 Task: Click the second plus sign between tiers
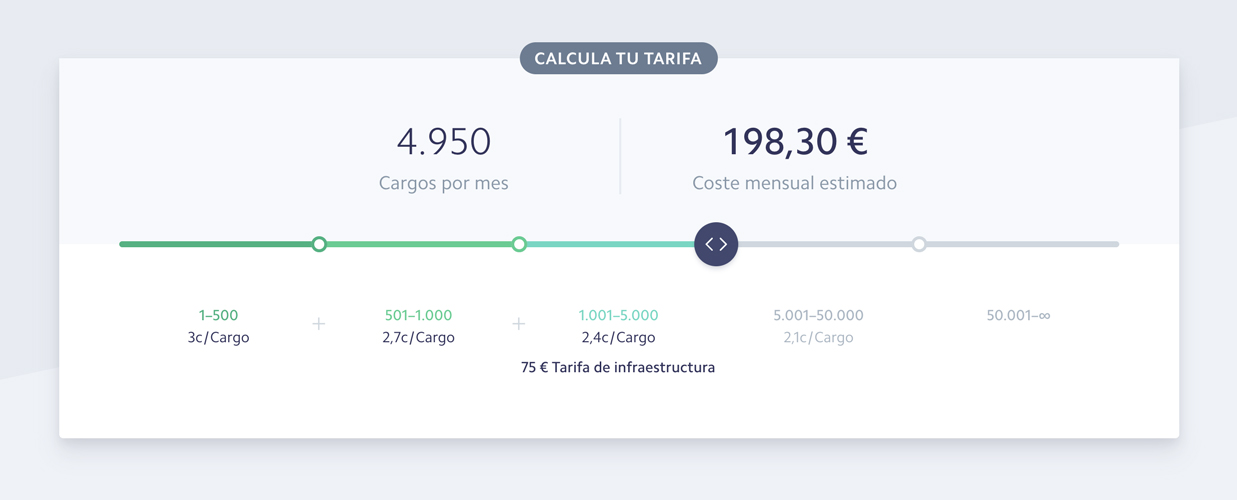coord(519,324)
